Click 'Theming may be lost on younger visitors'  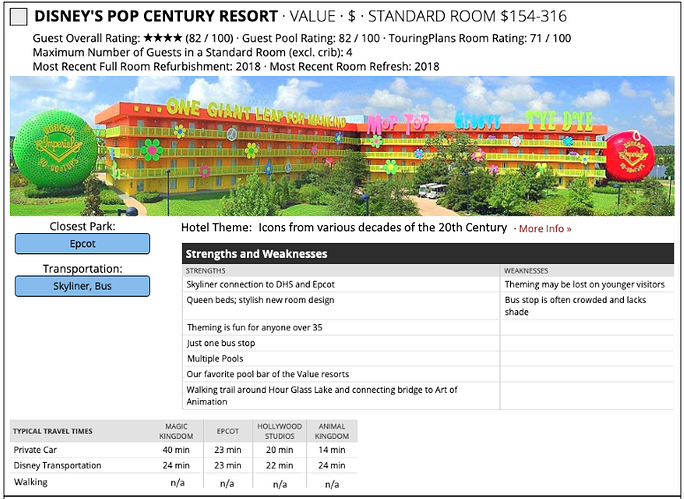tap(585, 284)
